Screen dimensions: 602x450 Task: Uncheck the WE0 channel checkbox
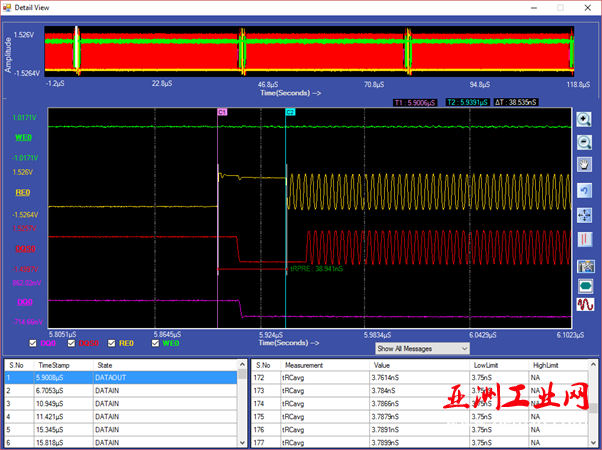point(155,343)
